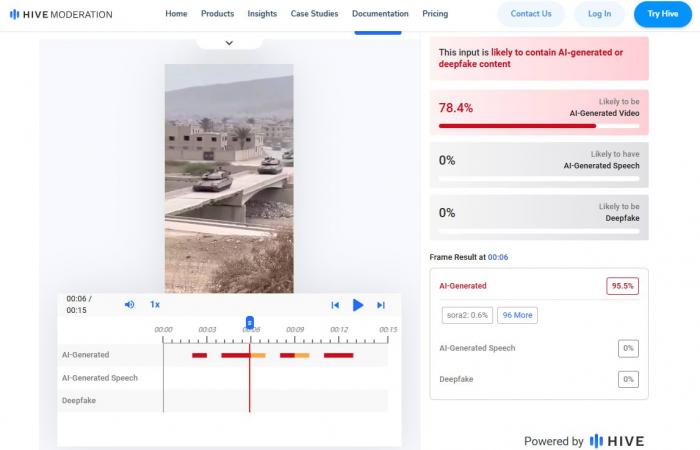Open the Pricing page
This screenshot has height=450, width=700.
(x=435, y=14)
